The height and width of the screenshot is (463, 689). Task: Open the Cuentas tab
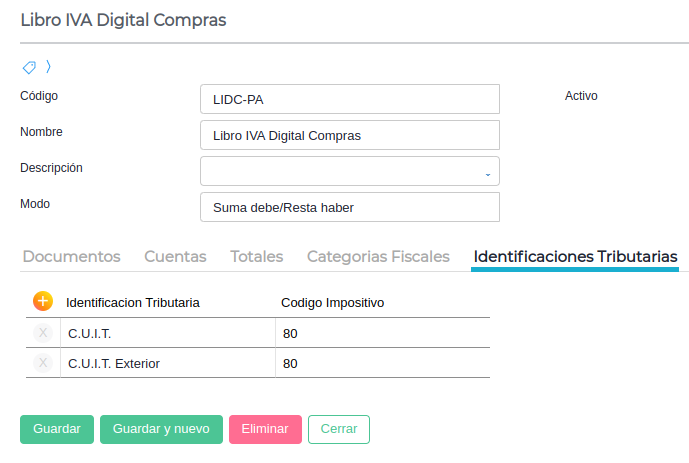175,257
